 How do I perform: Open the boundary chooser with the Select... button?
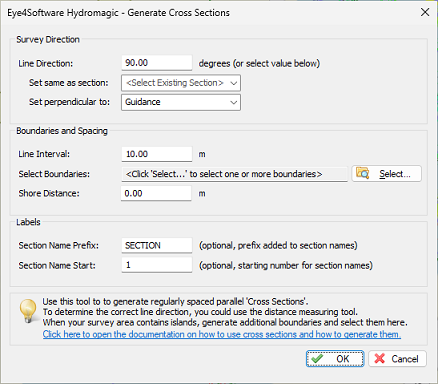[x=387, y=174]
